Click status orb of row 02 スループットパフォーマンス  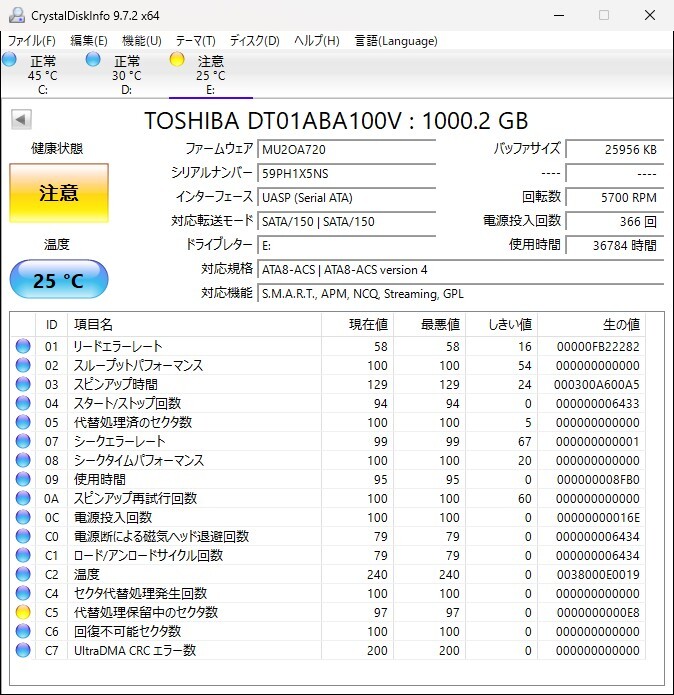tap(23, 365)
